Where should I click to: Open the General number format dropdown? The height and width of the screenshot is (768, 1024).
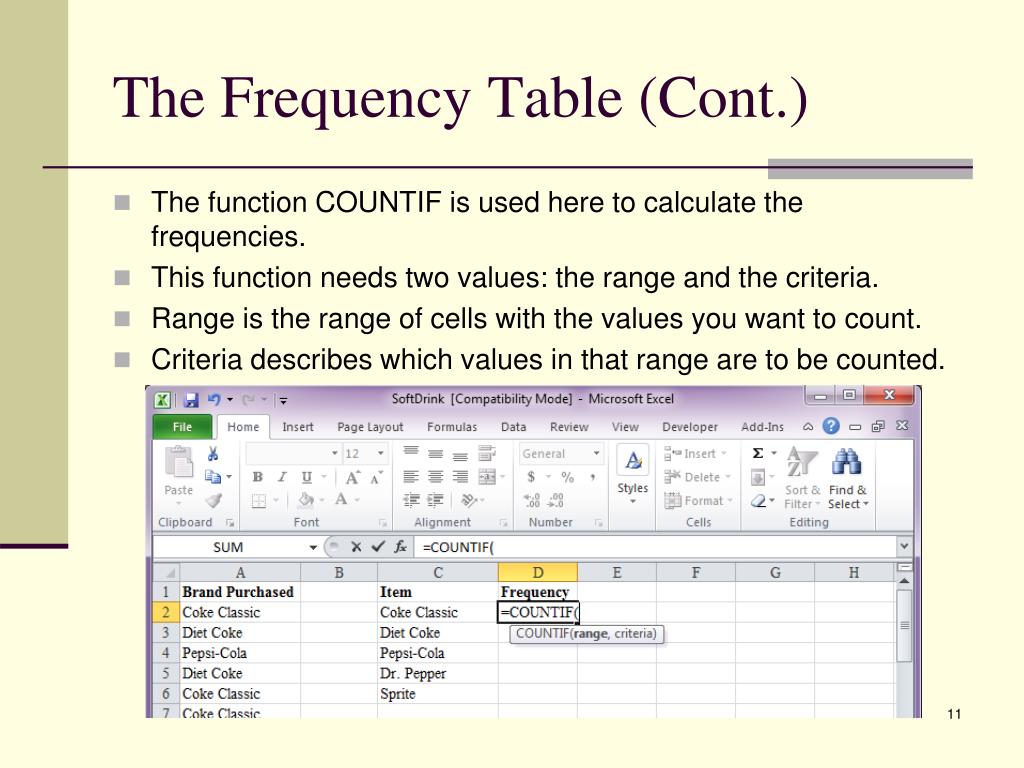pos(596,453)
